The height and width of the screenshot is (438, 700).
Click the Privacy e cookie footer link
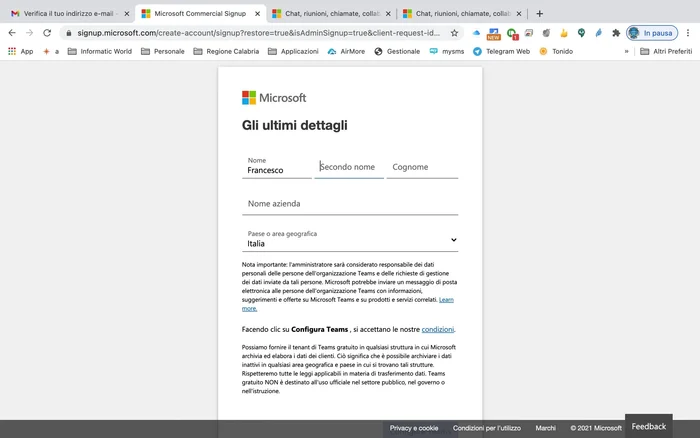coord(414,428)
